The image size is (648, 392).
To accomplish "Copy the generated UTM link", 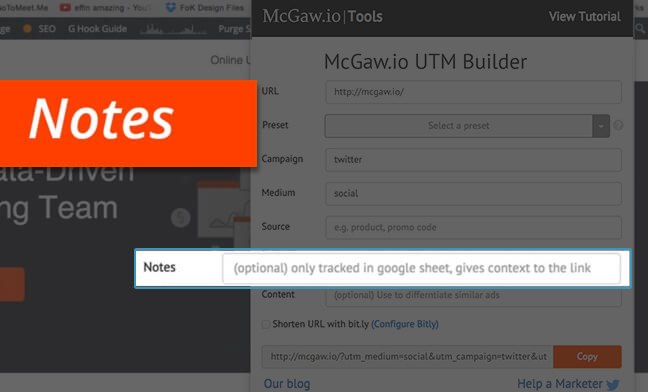I will [x=587, y=356].
